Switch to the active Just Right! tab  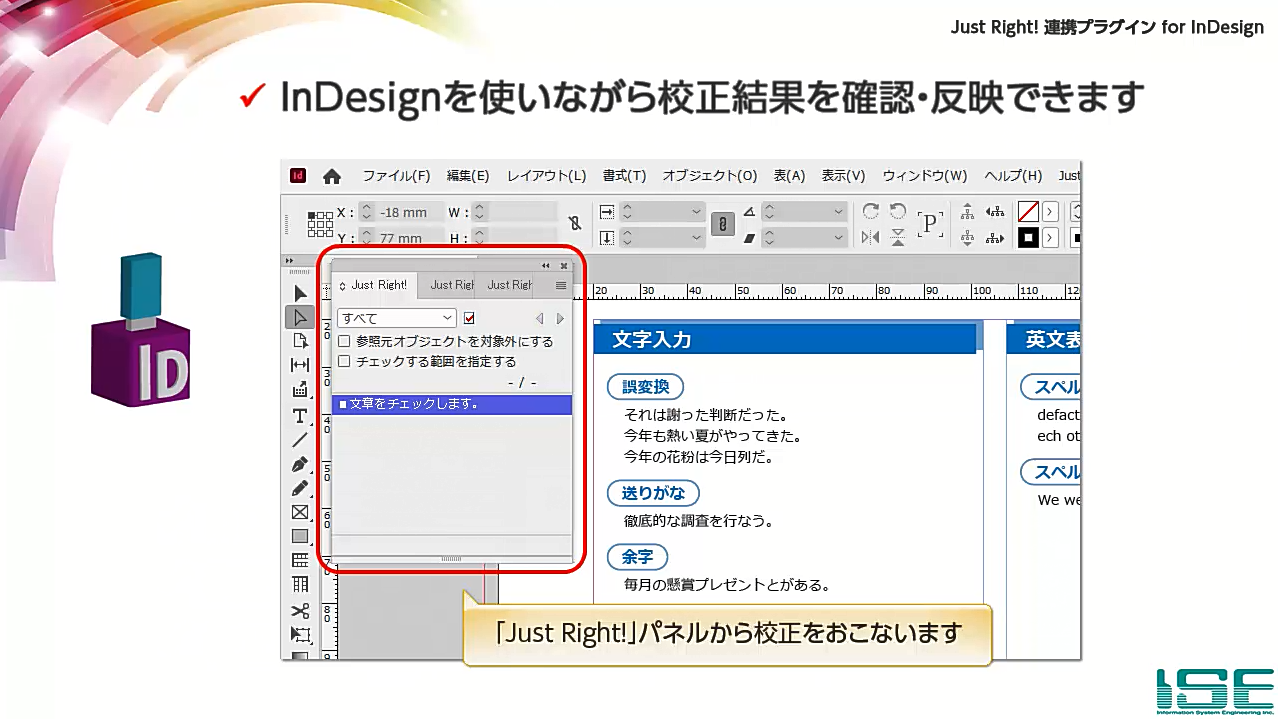(374, 285)
